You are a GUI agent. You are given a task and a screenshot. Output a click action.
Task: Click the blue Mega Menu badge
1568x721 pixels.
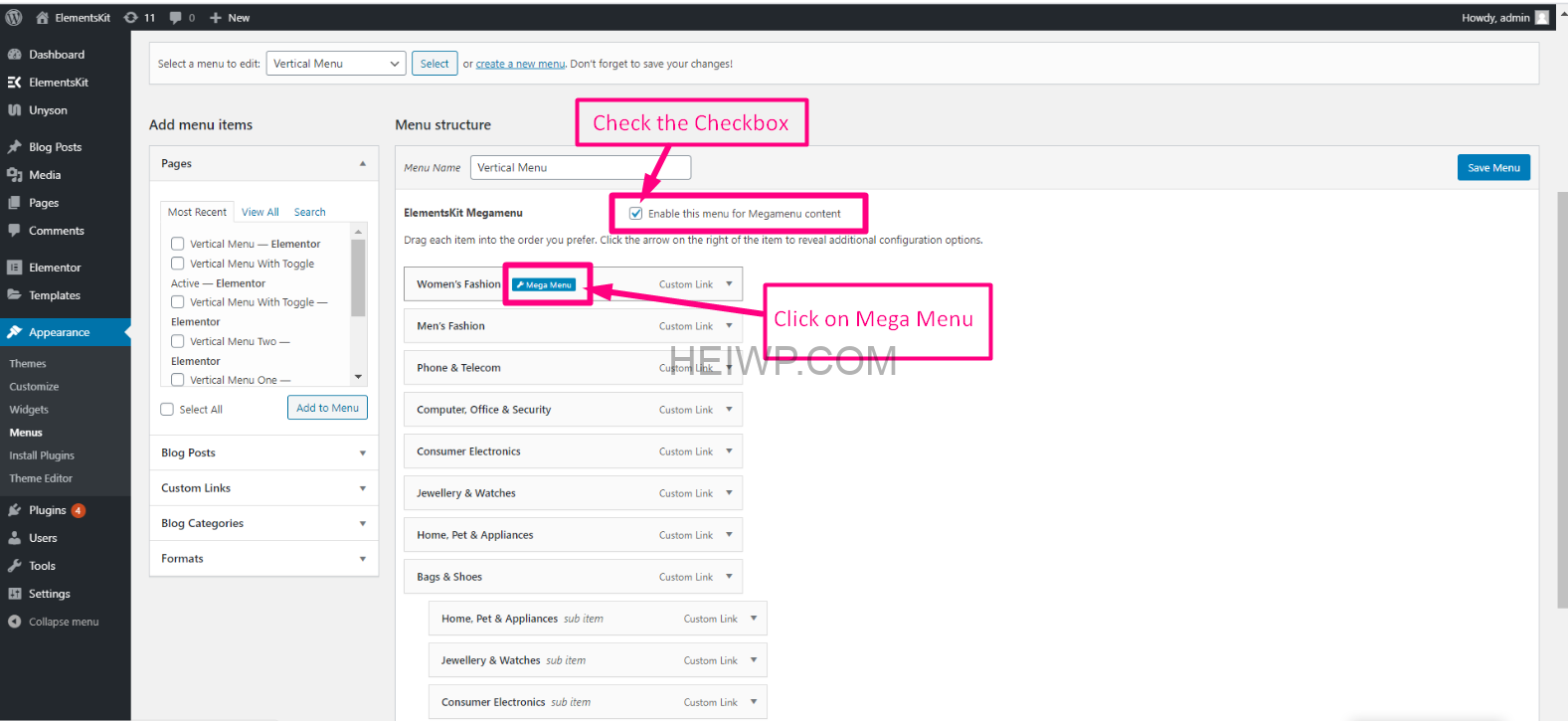point(544,284)
